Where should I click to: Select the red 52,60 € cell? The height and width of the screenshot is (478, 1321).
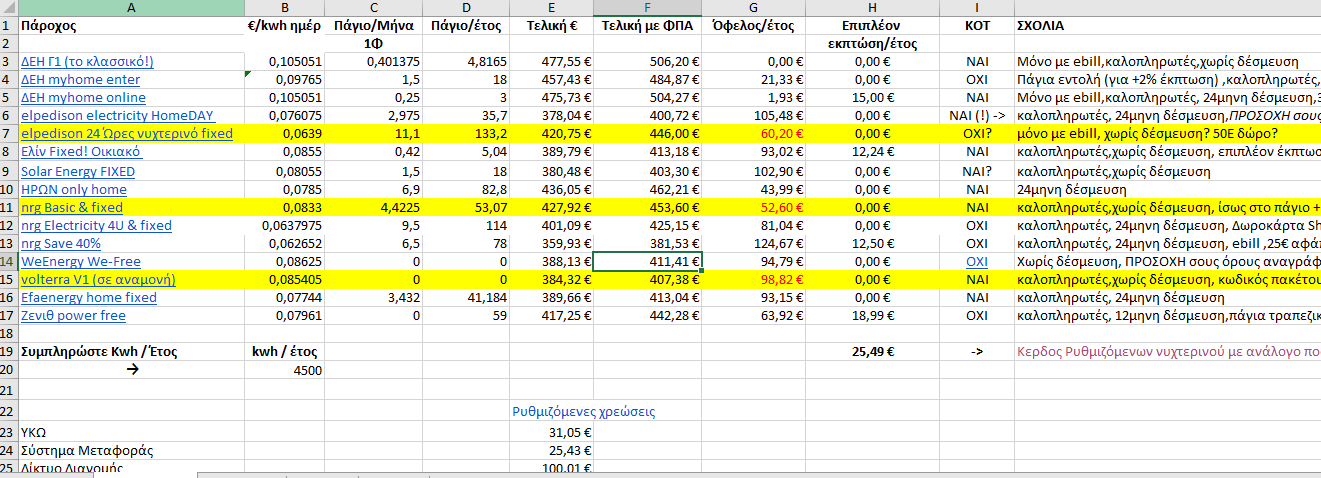pos(754,208)
